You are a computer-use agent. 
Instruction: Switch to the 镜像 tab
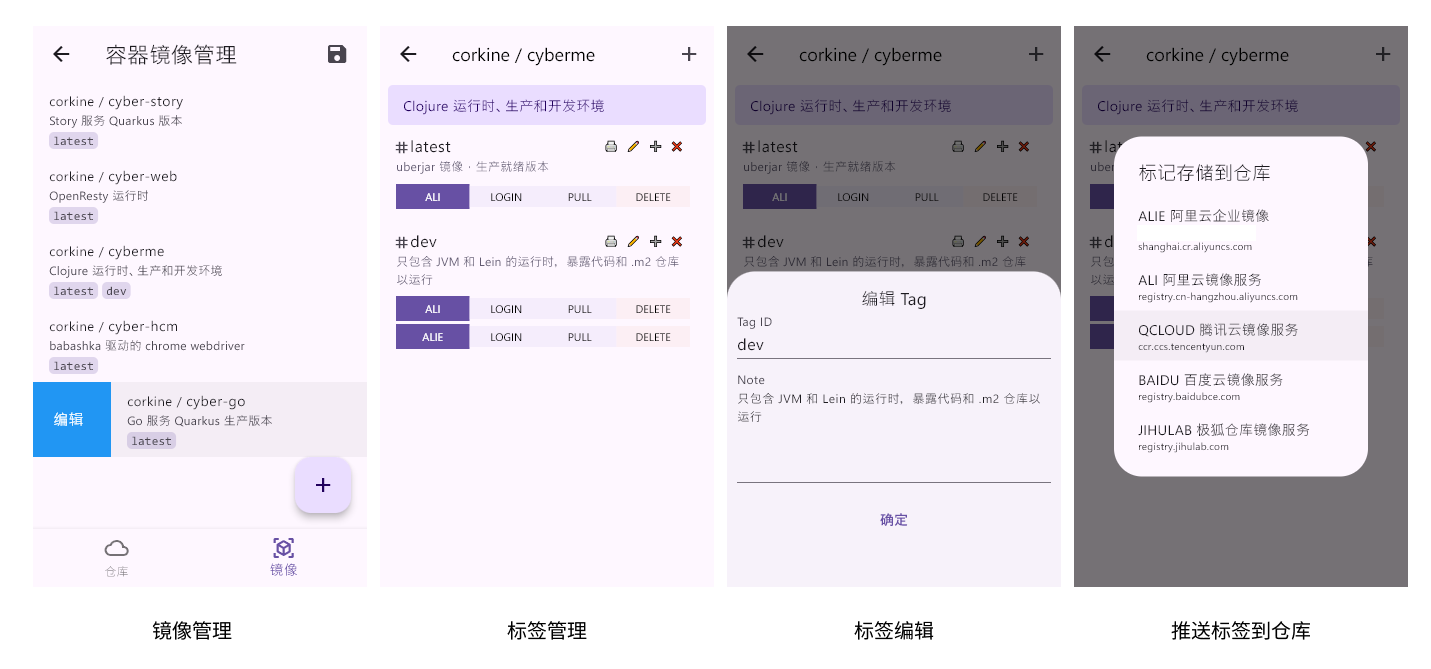tap(283, 557)
